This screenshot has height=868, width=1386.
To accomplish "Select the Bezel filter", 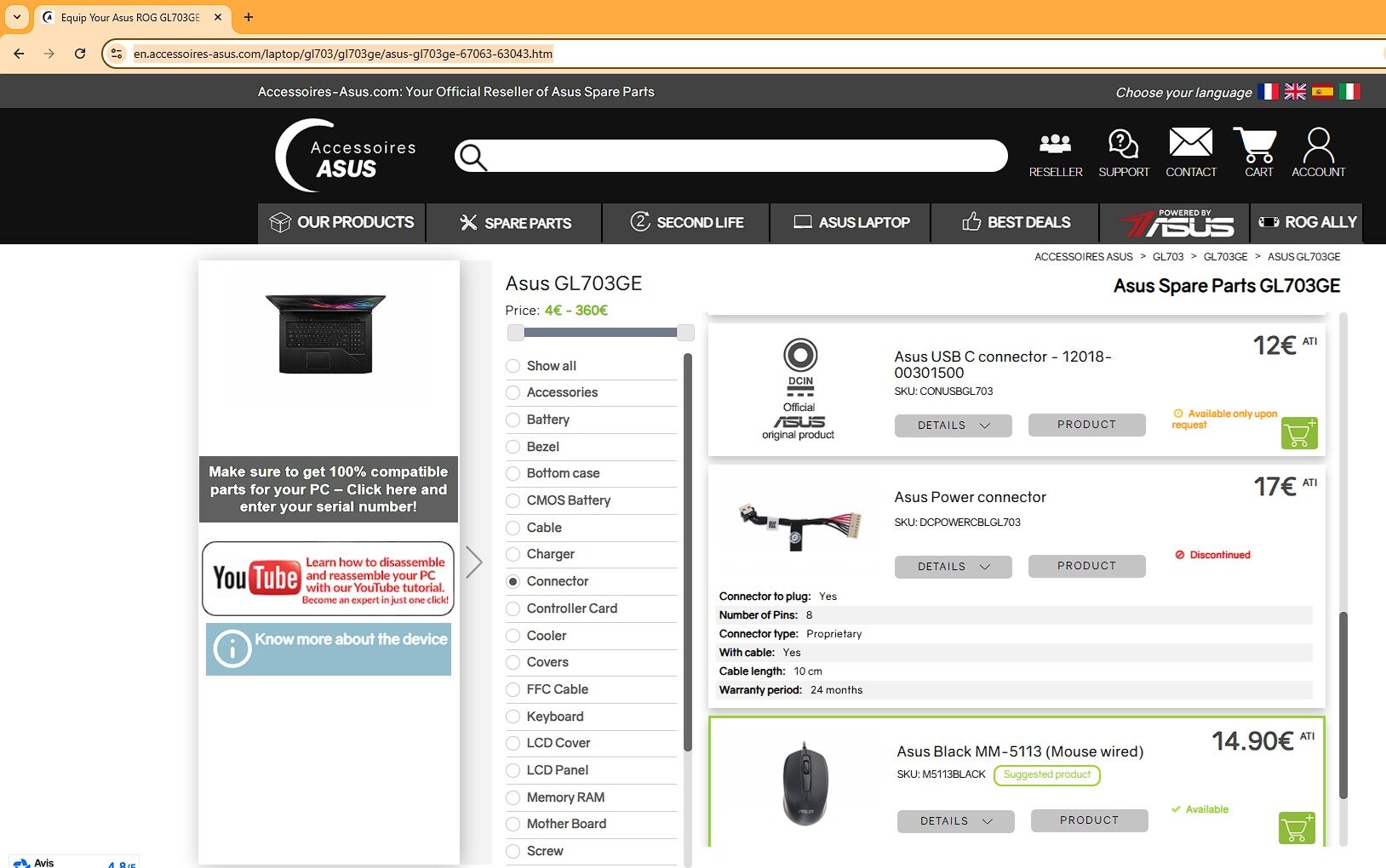I will click(x=513, y=447).
